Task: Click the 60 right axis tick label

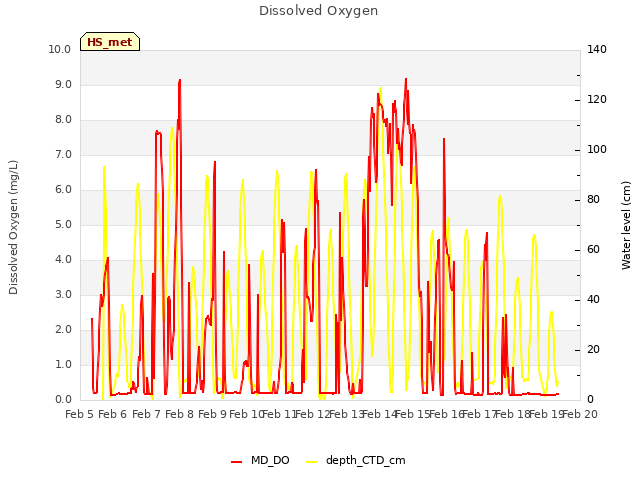Action: (593, 250)
